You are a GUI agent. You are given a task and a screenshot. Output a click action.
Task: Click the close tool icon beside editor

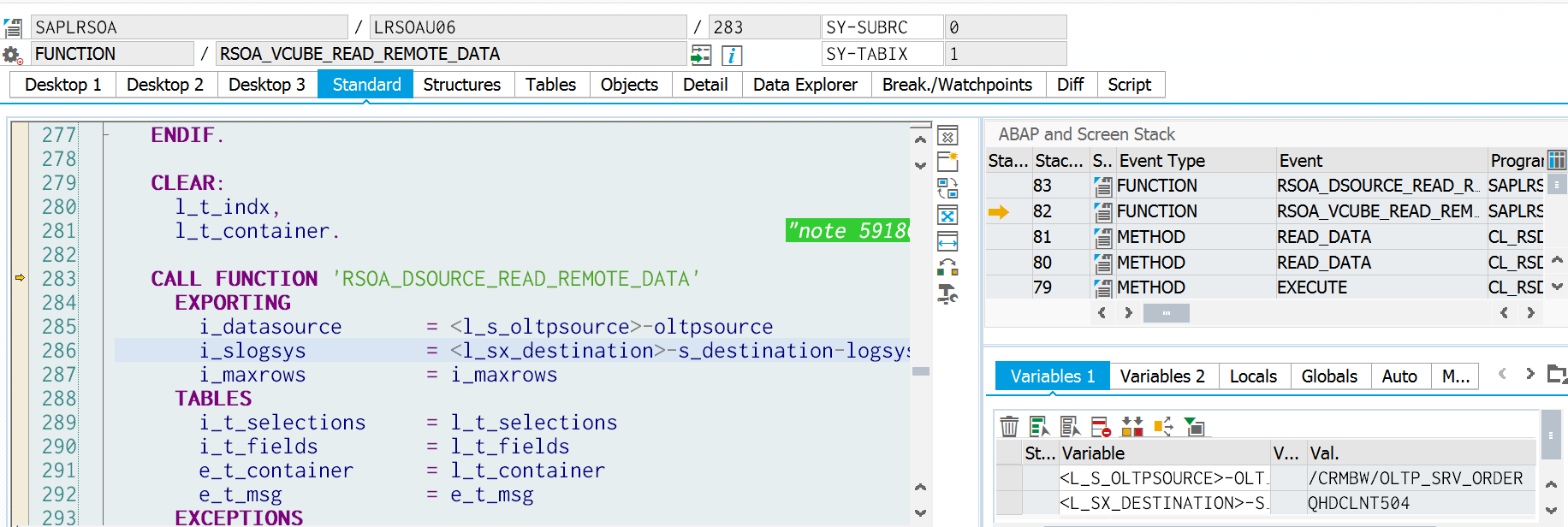point(947,136)
